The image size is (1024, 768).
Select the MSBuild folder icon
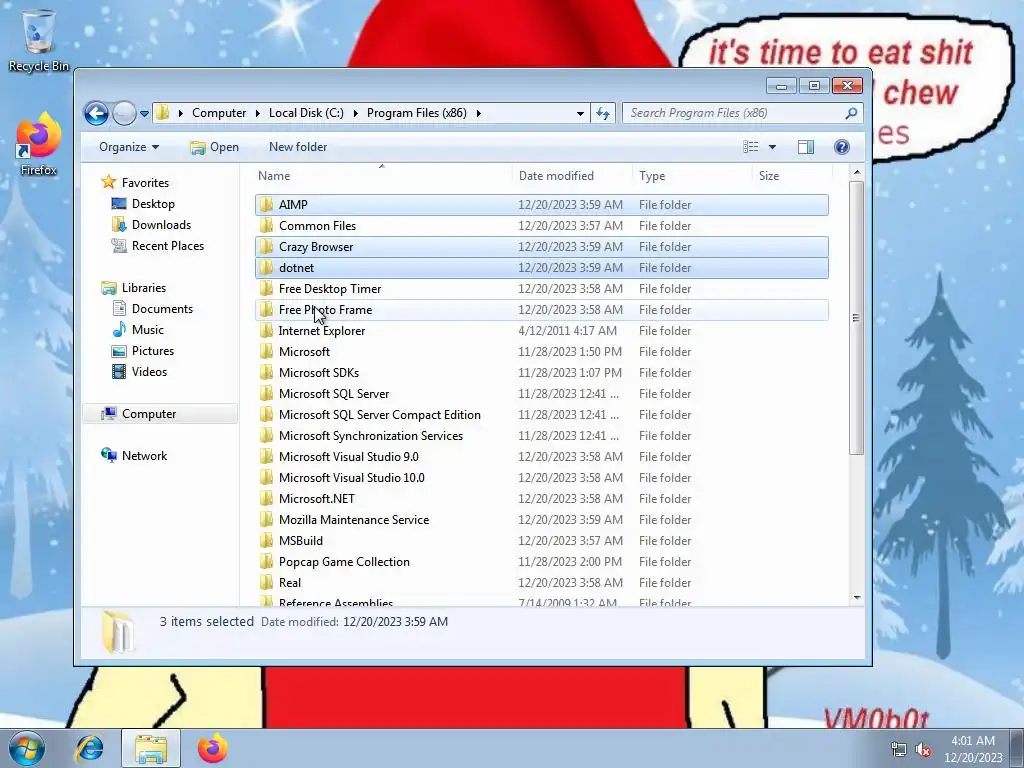tap(266, 541)
